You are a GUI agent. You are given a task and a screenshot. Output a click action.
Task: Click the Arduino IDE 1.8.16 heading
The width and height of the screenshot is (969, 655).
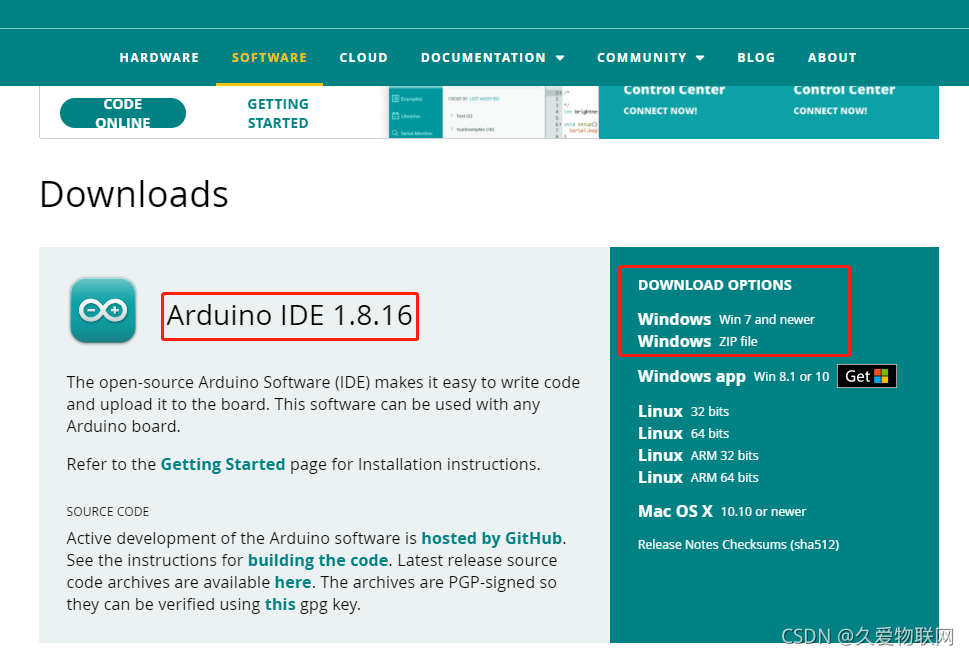[x=289, y=316]
